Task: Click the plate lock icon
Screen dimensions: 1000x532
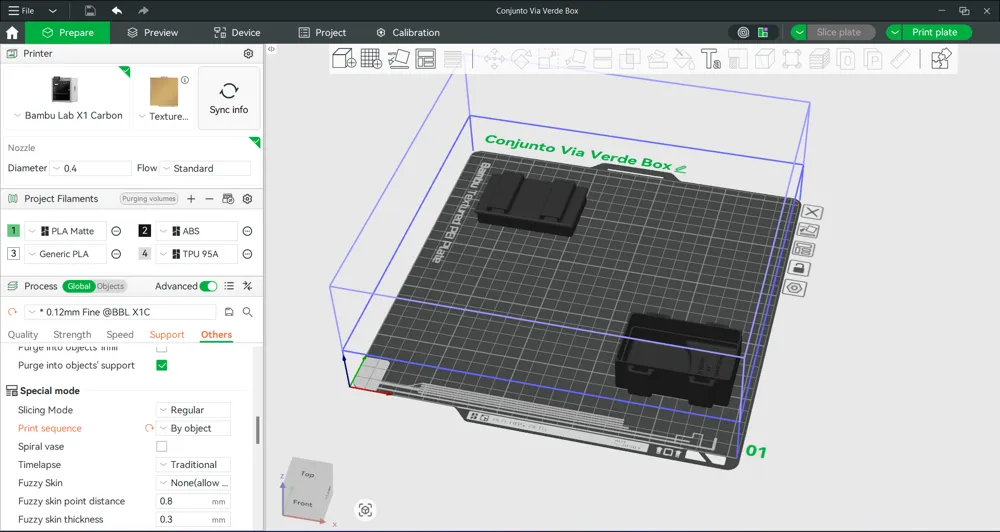Action: pyautogui.click(x=798, y=268)
